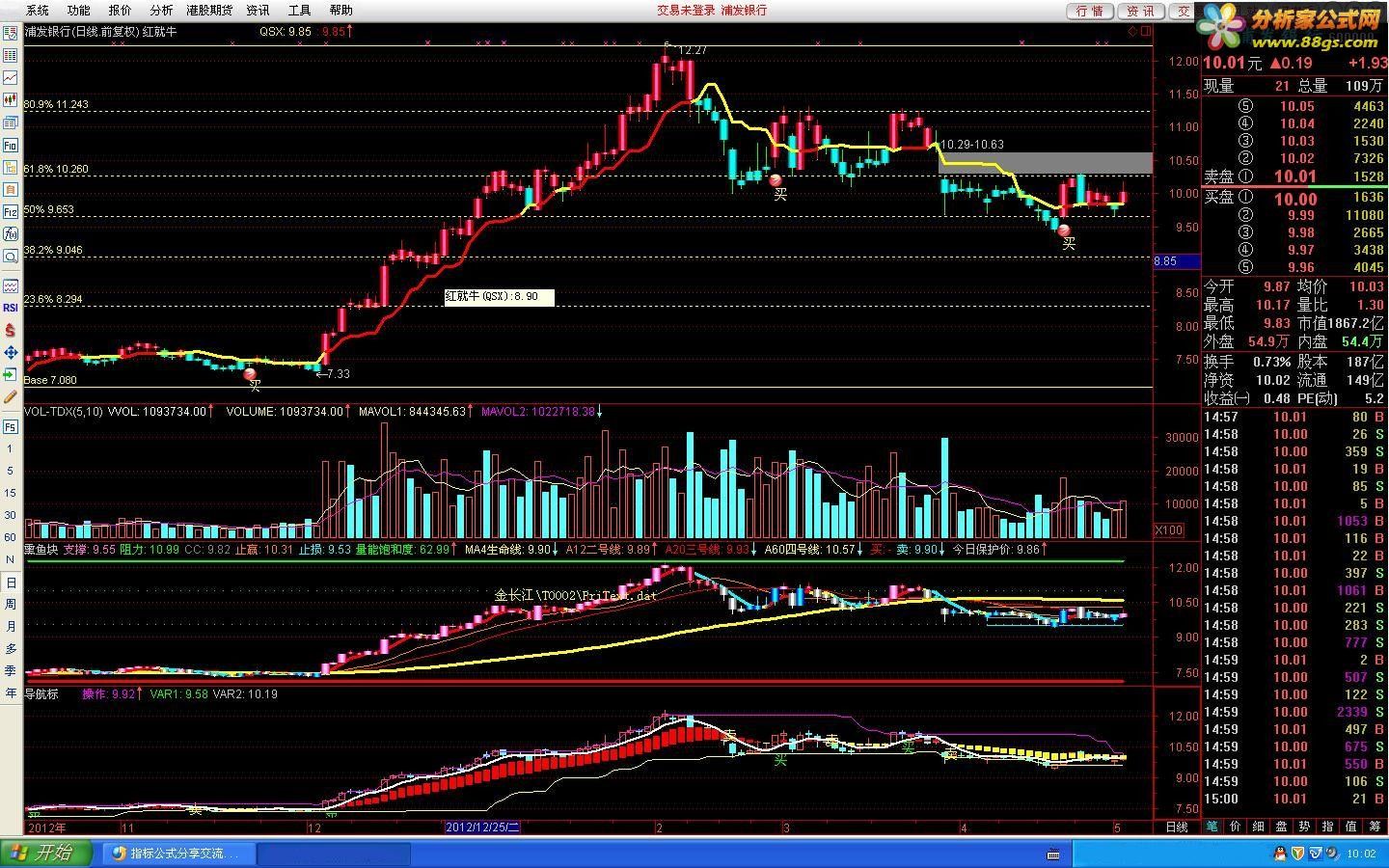Screen dimensions: 1389x868
Task: Click the 2012/12/25/二 date marker
Action: [482, 827]
